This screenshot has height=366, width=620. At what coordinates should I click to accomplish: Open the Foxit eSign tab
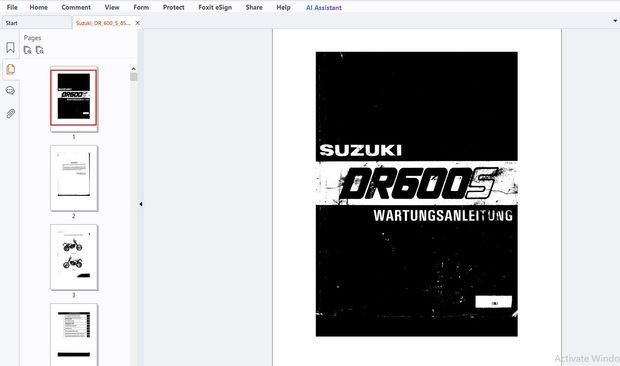click(215, 7)
